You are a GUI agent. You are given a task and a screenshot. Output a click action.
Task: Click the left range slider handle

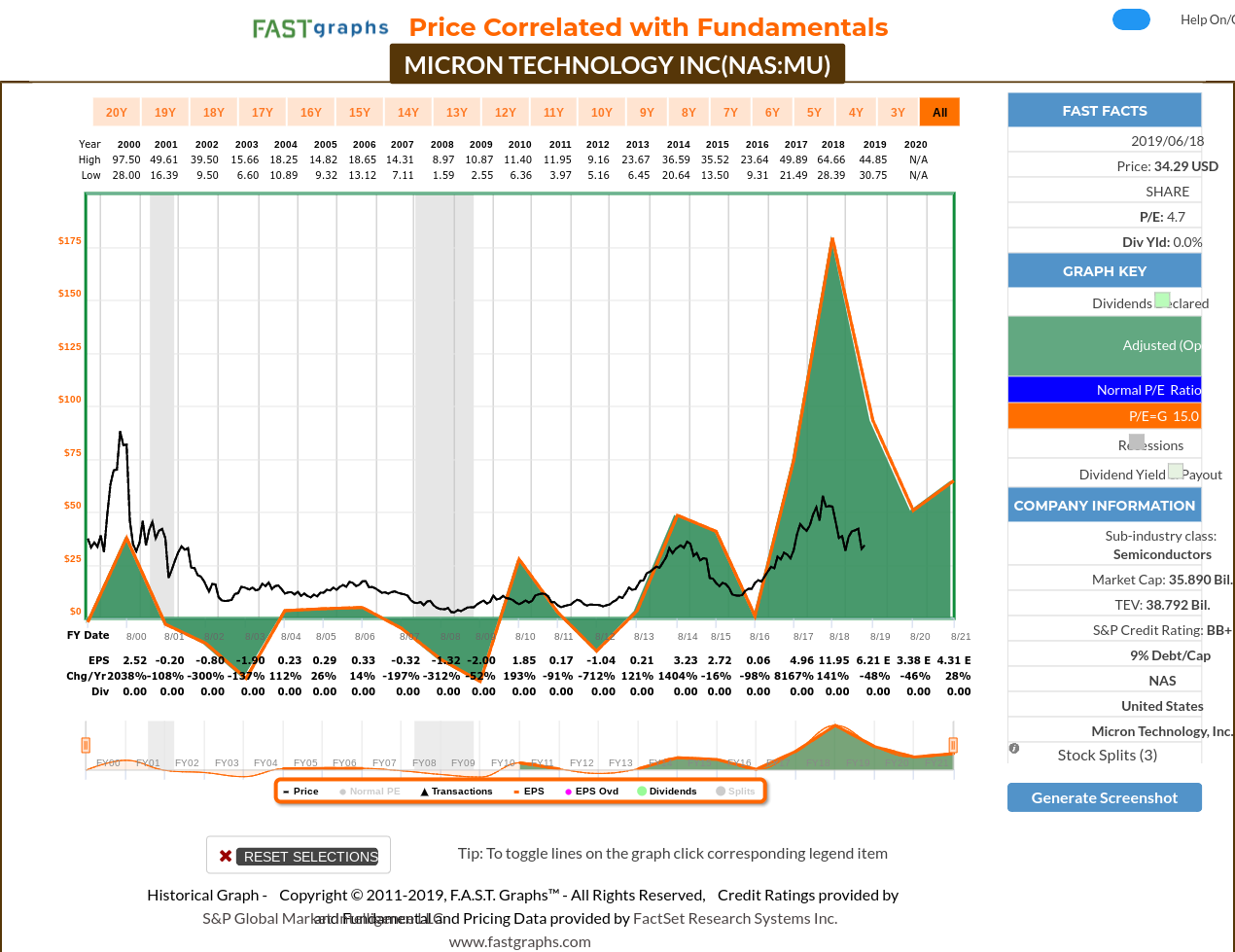pyautogui.click(x=86, y=745)
